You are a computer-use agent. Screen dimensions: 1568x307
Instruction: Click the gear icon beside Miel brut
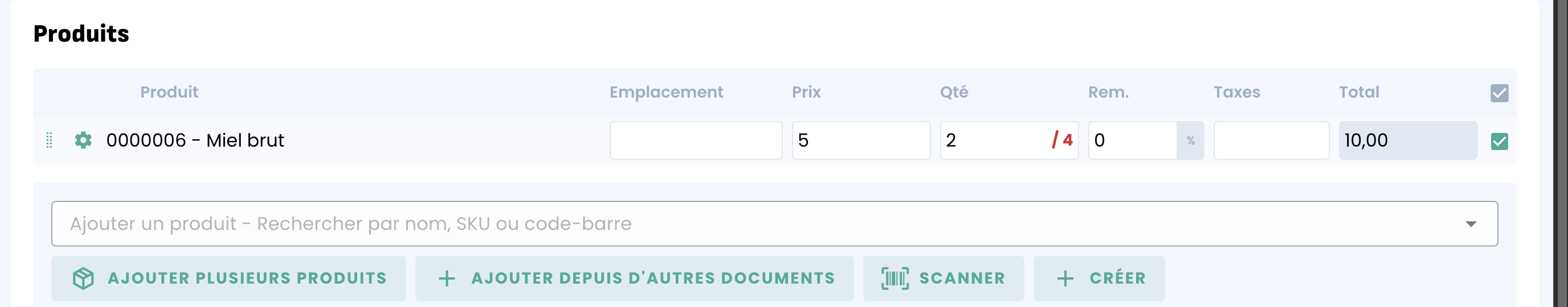(83, 140)
